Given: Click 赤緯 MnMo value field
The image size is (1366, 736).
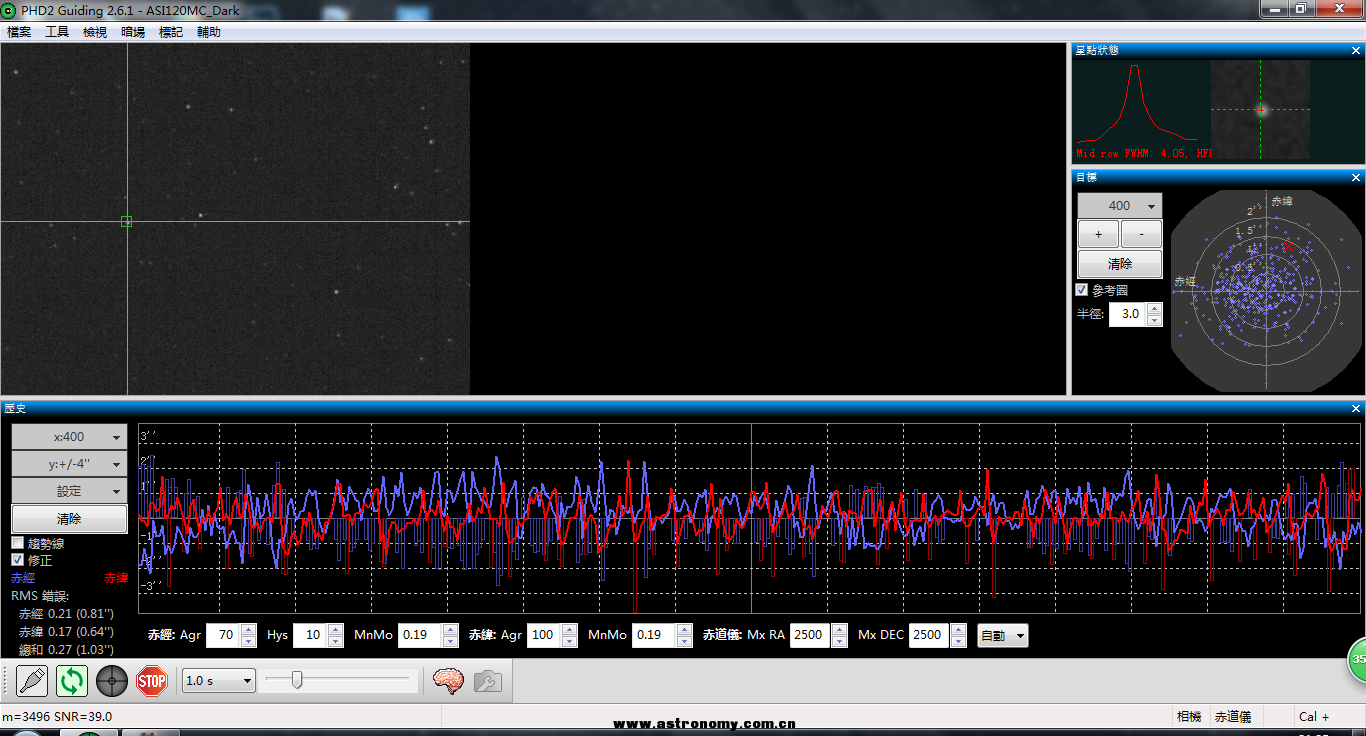Looking at the screenshot, I should coord(654,635).
